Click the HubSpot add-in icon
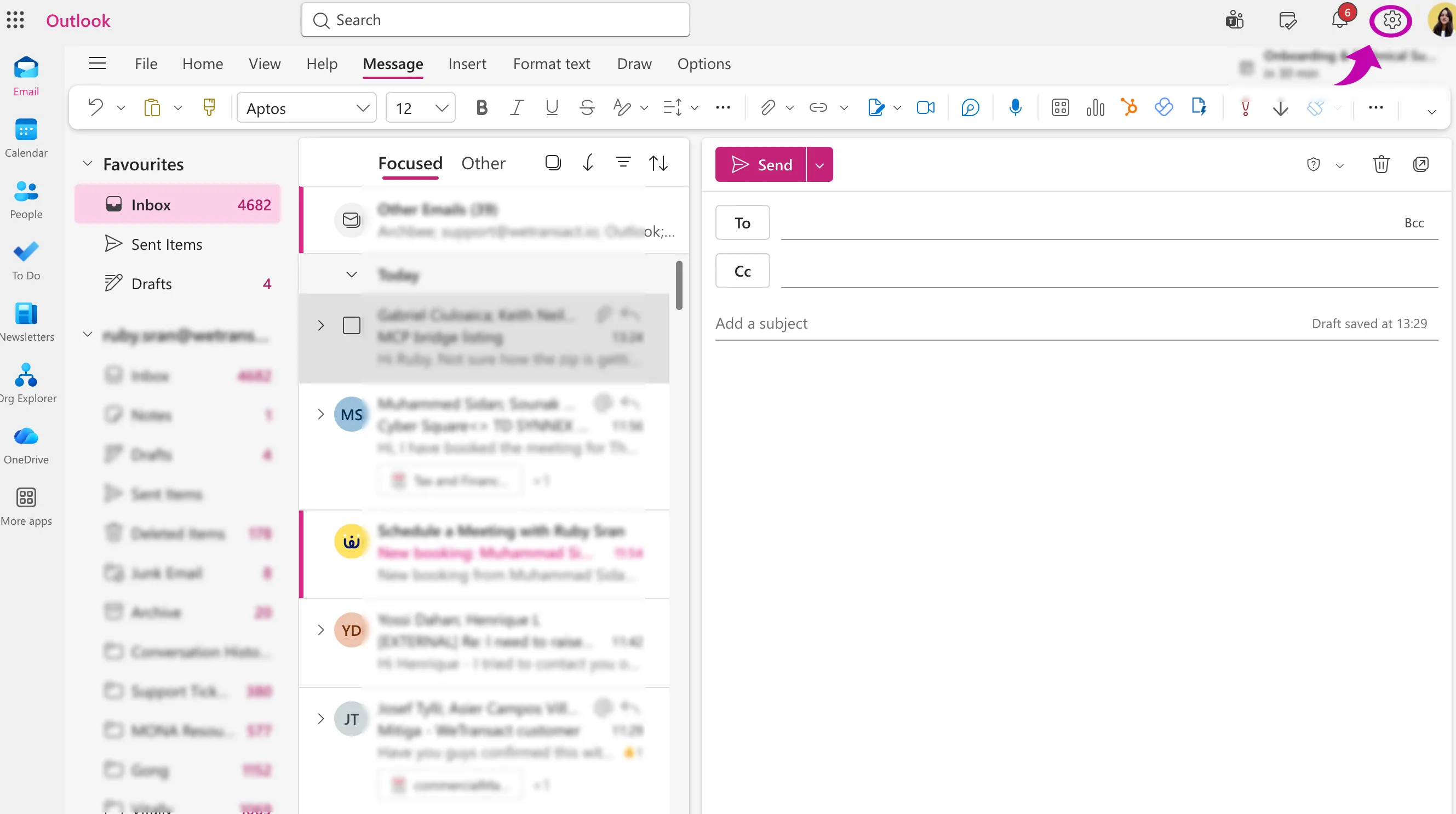This screenshot has height=814, width=1456. tap(1129, 107)
